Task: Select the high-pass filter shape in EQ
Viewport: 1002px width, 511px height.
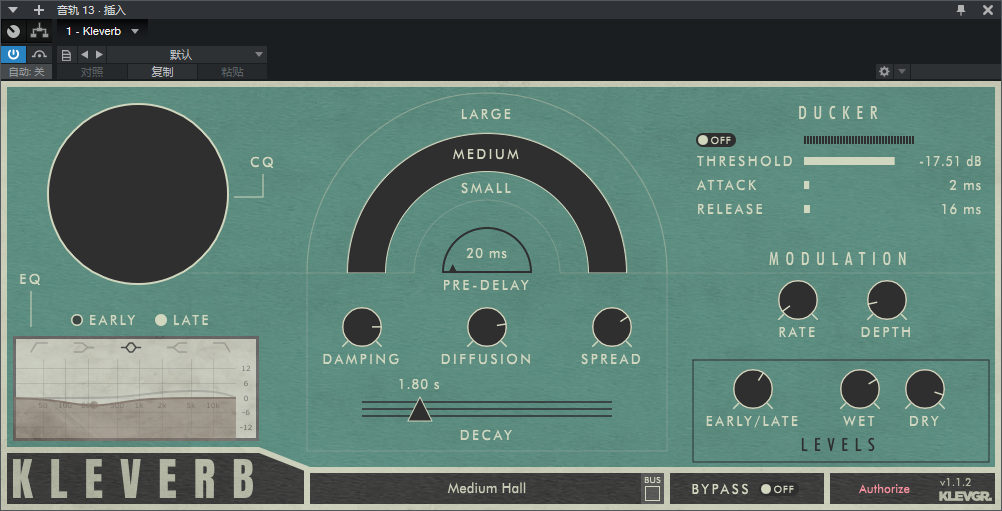Action: [x=40, y=347]
